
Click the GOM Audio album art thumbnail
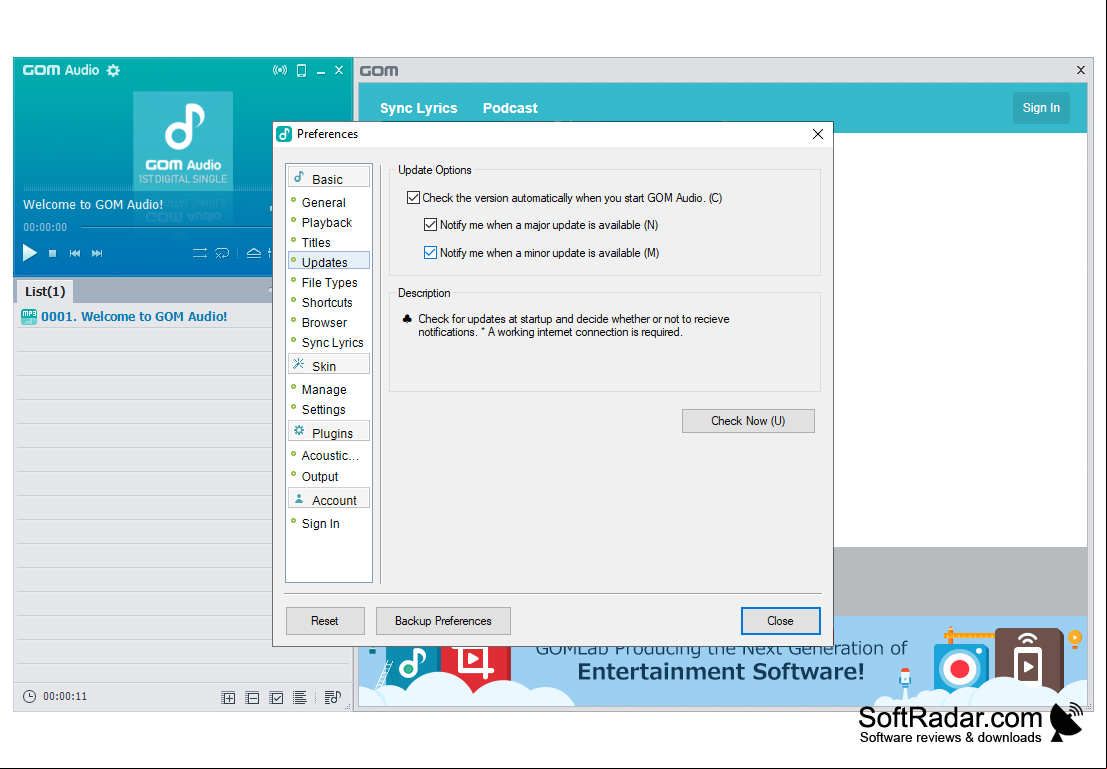coord(183,141)
